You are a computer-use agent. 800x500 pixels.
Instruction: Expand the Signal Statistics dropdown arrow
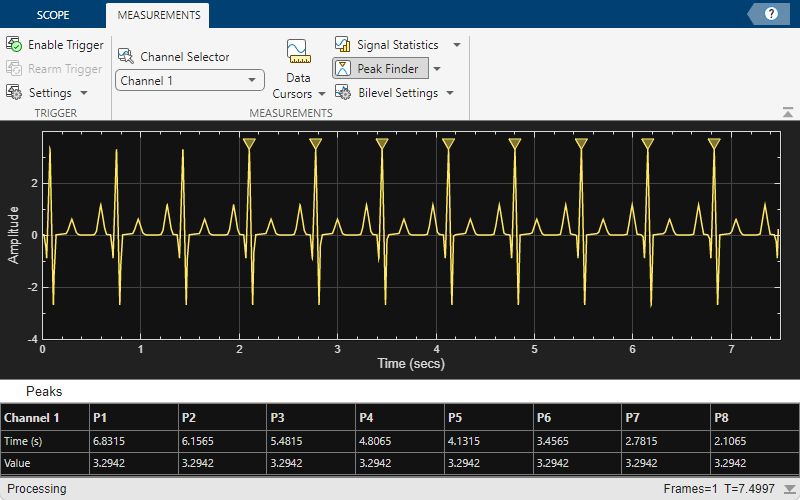457,45
